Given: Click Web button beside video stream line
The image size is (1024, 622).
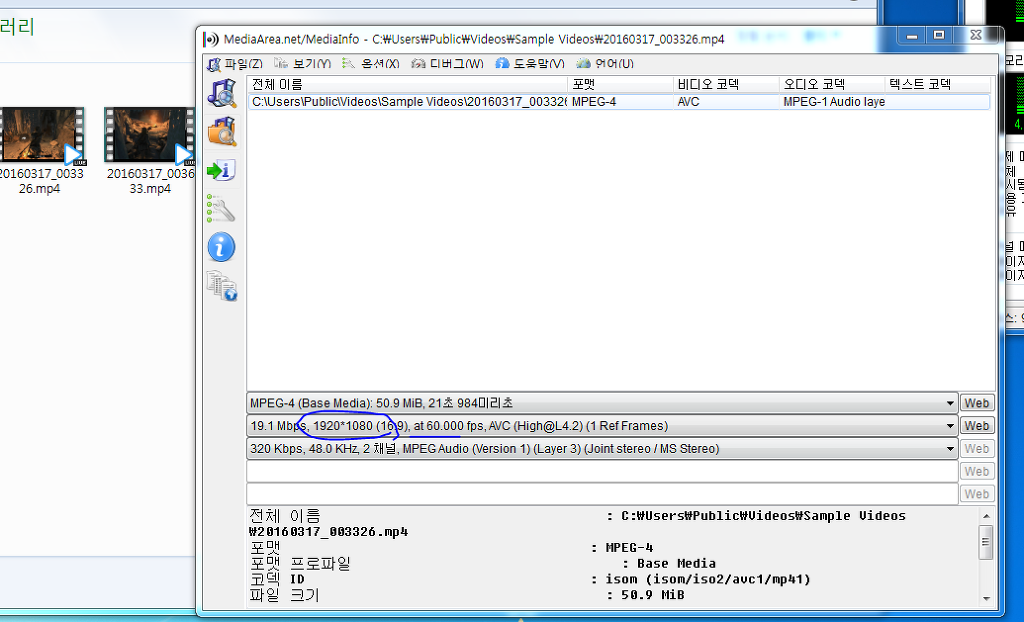Looking at the screenshot, I should coord(977,426).
